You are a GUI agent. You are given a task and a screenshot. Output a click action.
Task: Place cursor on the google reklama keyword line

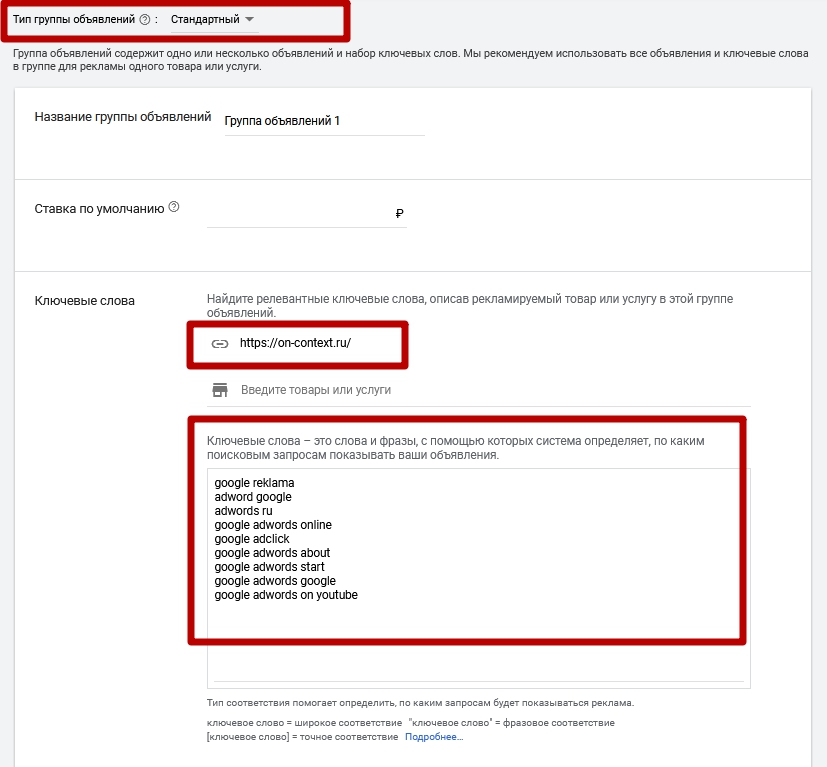pos(254,483)
